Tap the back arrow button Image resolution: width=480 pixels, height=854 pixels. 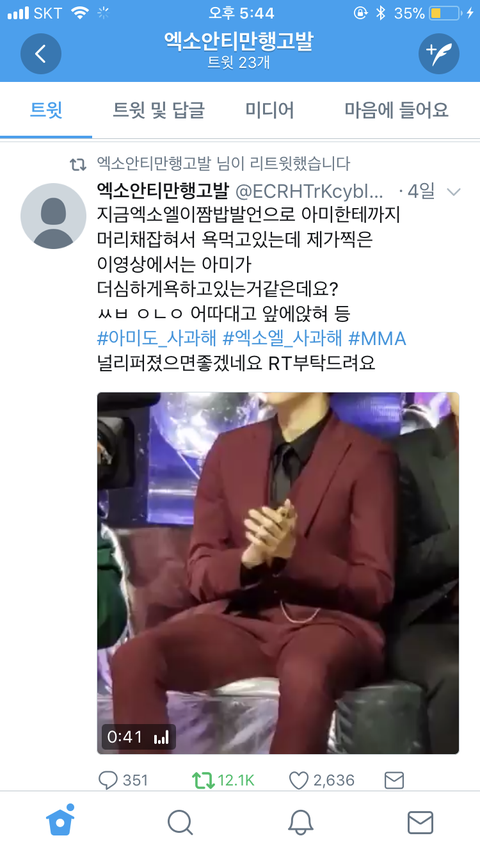pos(41,53)
